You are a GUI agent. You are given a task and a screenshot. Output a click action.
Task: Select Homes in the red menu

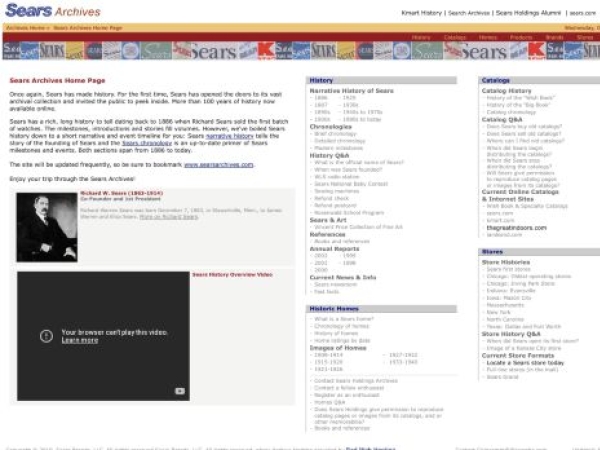coord(488,38)
